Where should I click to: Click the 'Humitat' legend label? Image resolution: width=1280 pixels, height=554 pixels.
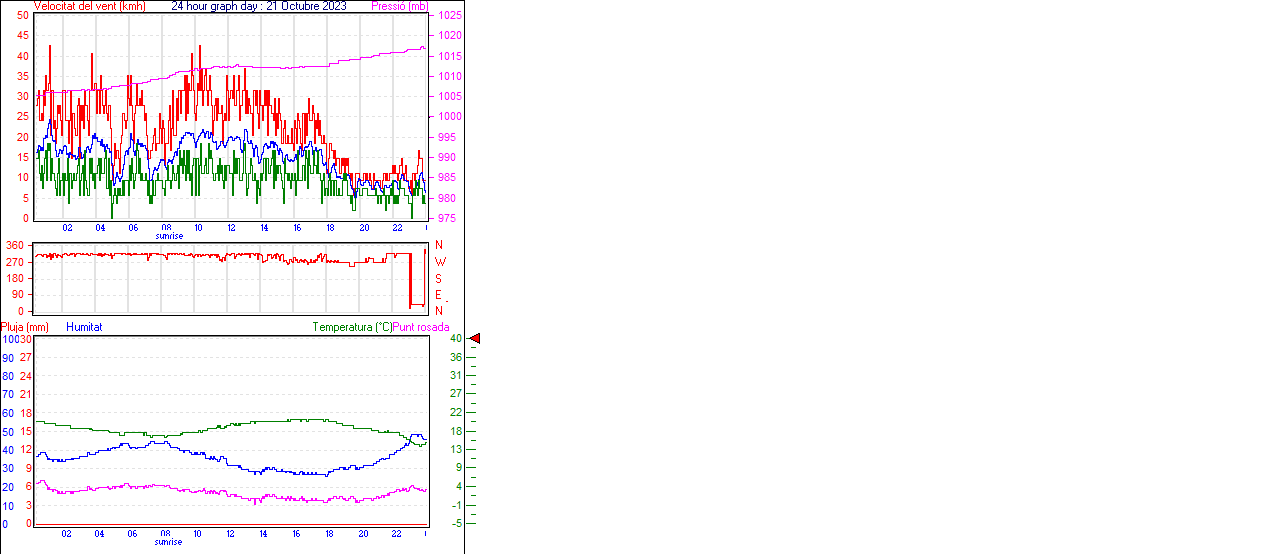84,327
